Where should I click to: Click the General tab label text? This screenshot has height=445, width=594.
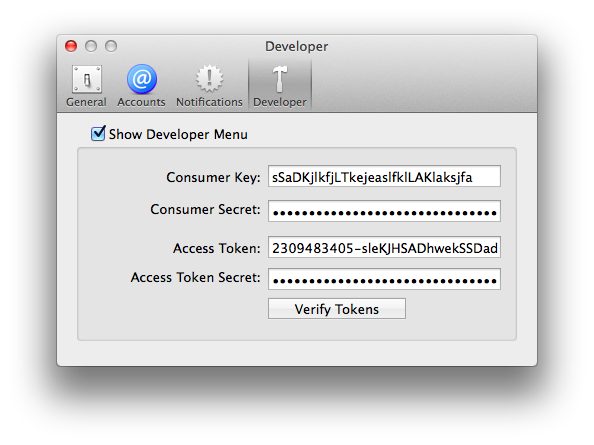86,102
